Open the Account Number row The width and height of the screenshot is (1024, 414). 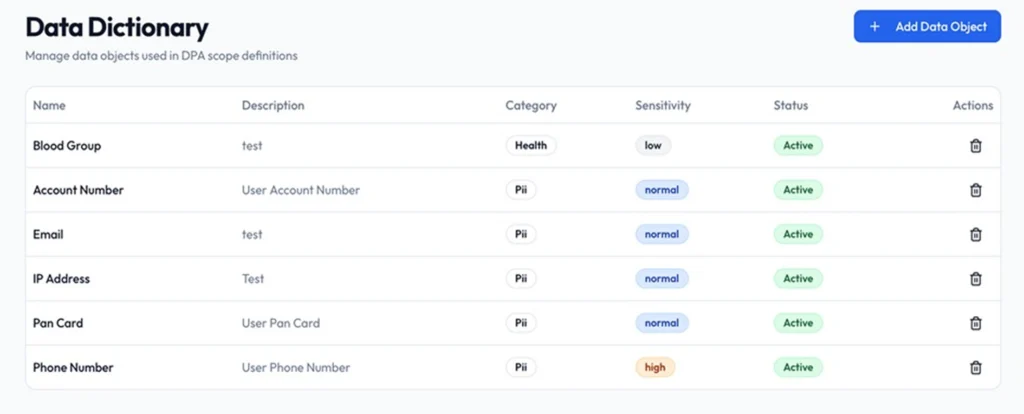pyautogui.click(x=78, y=190)
